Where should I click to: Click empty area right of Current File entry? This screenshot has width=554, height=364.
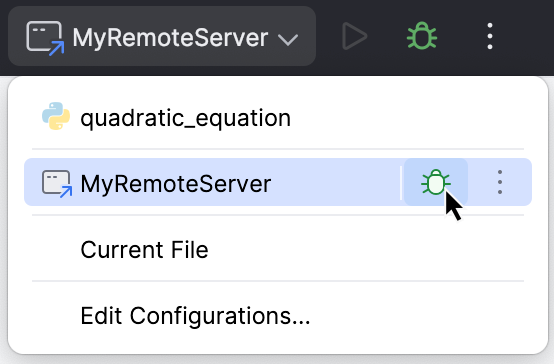(x=369, y=249)
